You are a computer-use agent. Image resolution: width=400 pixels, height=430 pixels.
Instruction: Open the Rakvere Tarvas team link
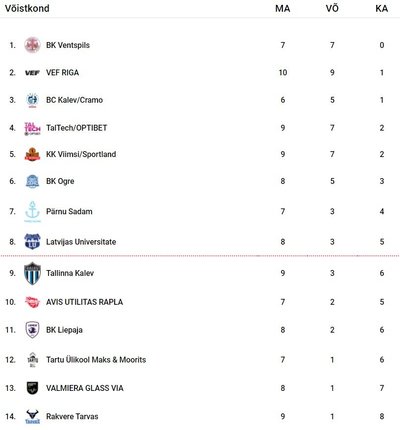point(72,416)
